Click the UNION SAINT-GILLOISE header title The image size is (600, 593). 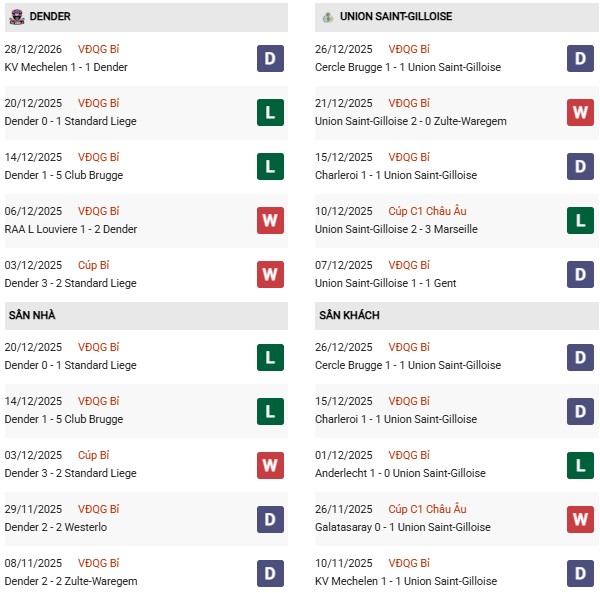pos(395,17)
